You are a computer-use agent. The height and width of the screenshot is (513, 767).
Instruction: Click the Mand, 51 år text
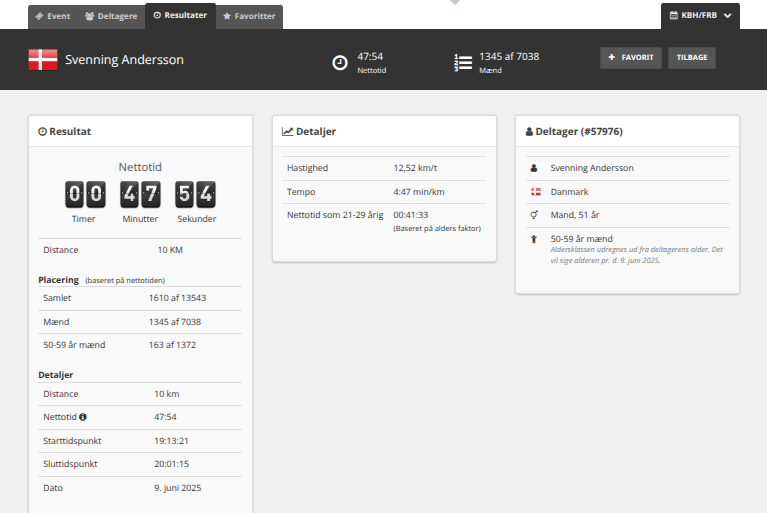pos(575,215)
